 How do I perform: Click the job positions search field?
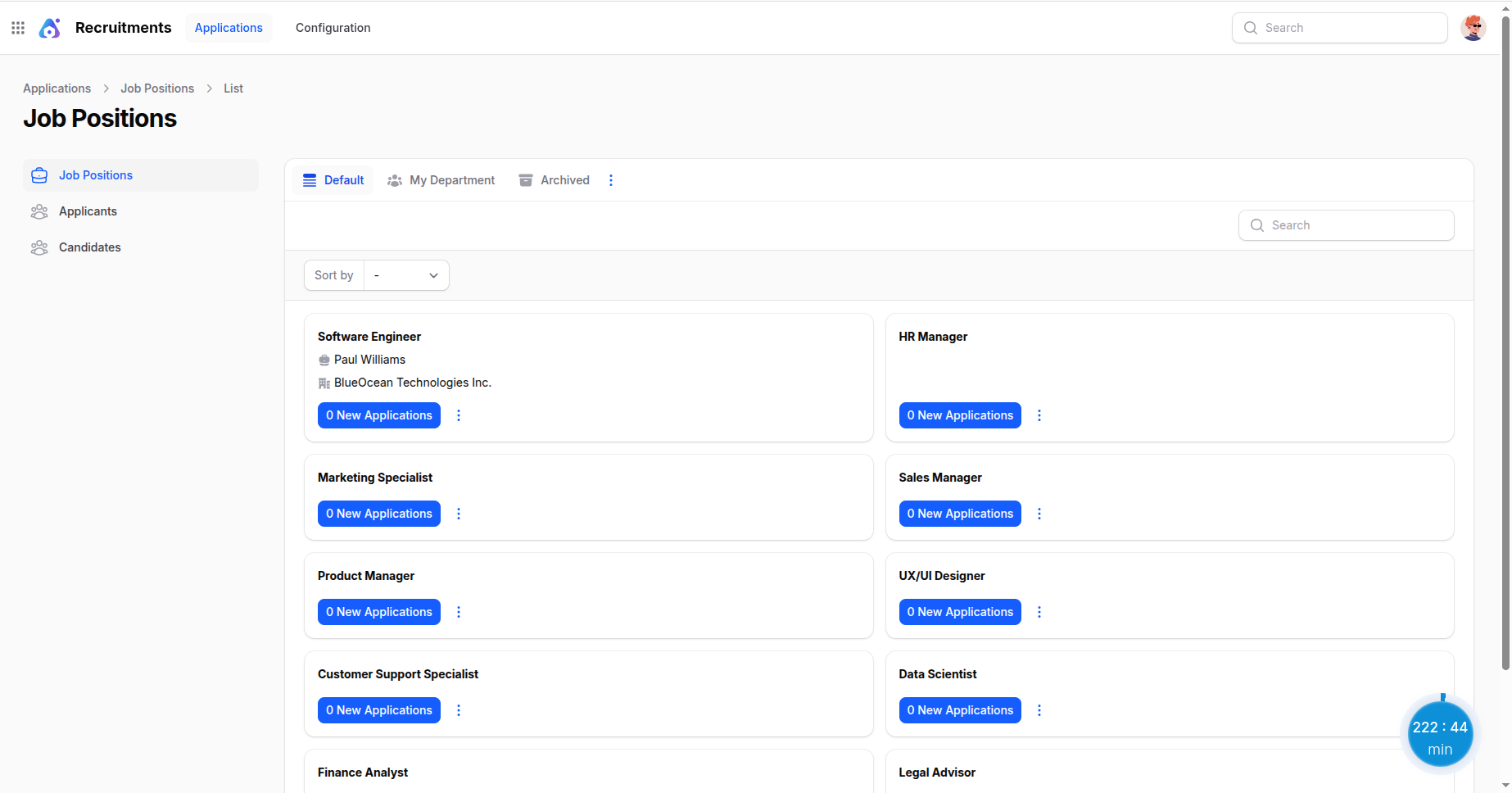click(x=1346, y=225)
